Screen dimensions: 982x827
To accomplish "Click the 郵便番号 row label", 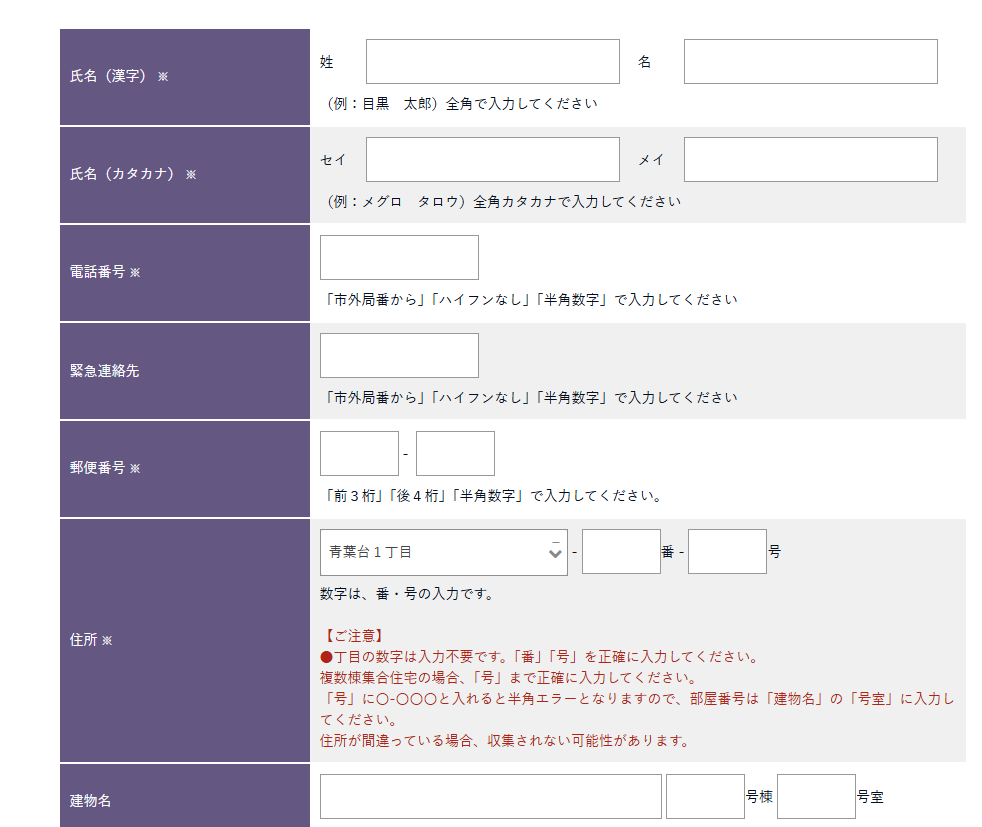I will (98, 468).
